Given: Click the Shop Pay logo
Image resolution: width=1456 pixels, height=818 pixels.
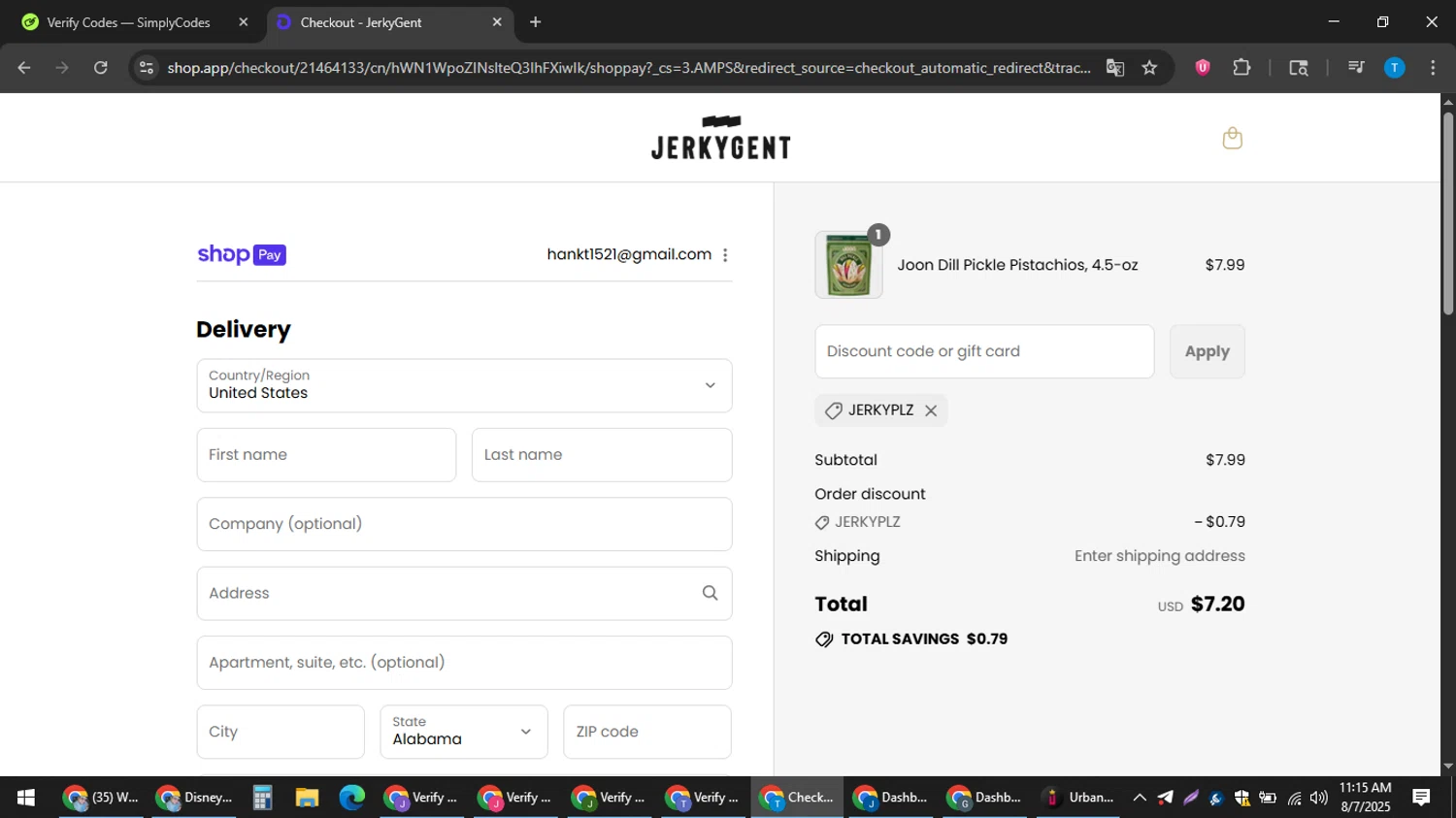Looking at the screenshot, I should (x=242, y=254).
